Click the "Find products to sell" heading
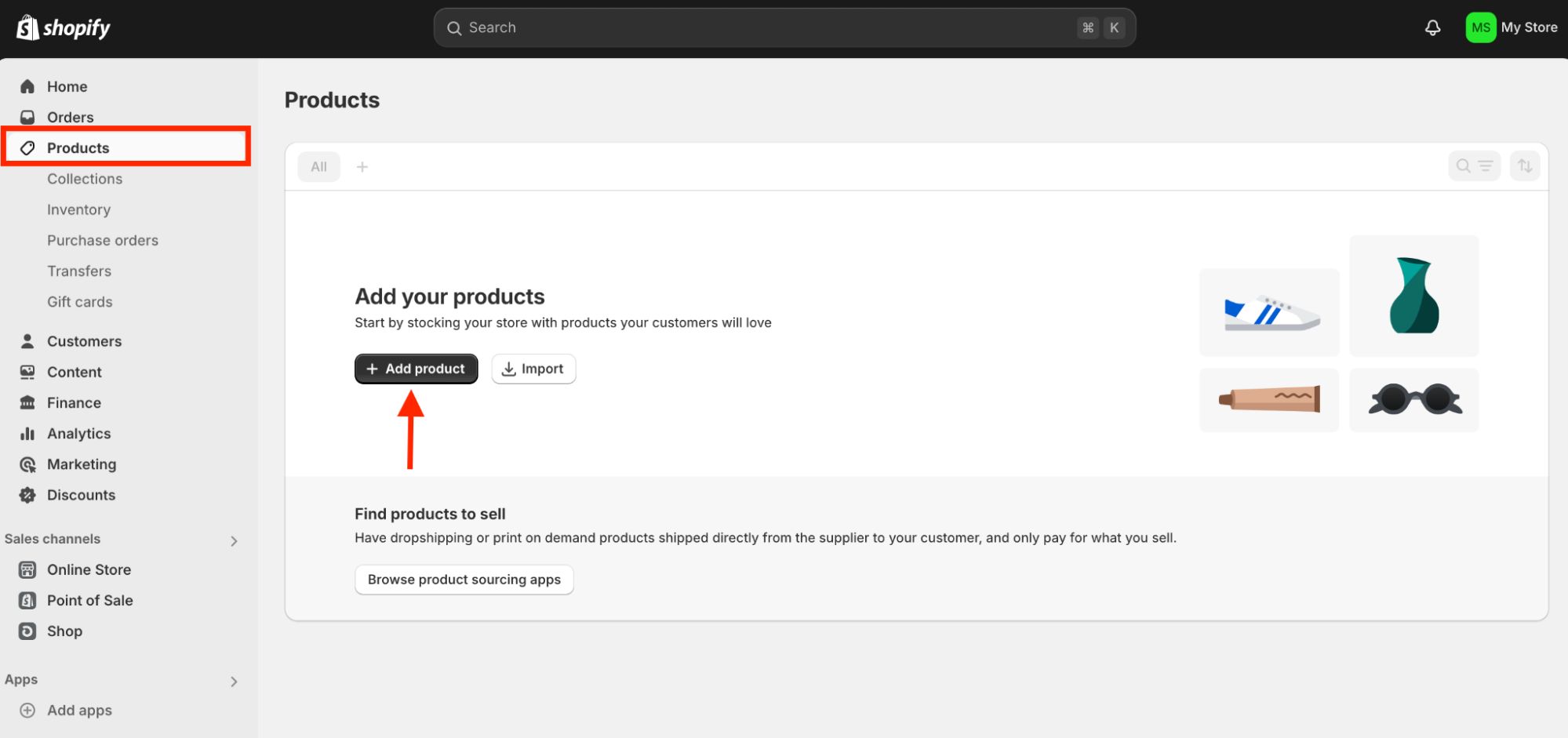Image resolution: width=1568 pixels, height=738 pixels. [x=430, y=514]
